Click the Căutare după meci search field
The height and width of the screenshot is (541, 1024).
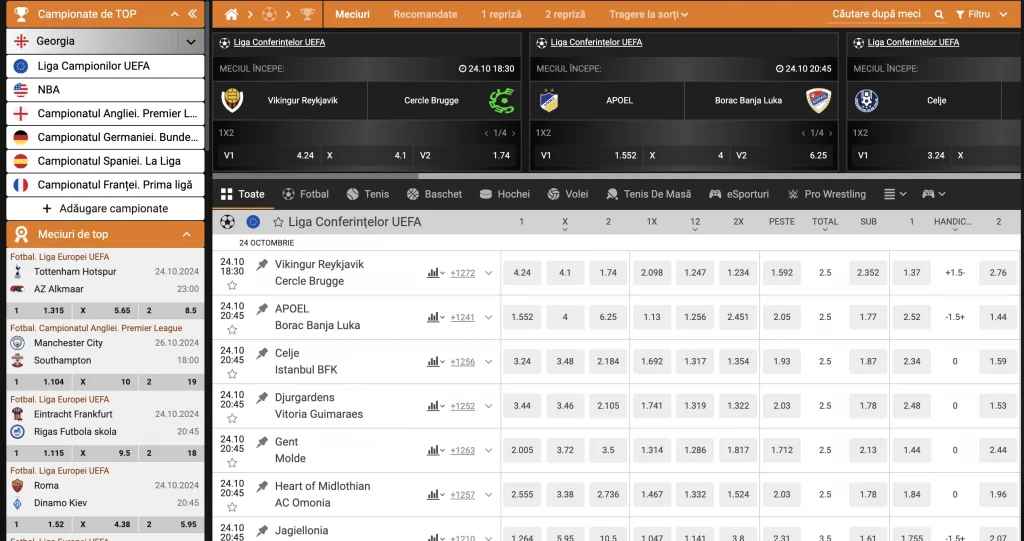click(876, 15)
